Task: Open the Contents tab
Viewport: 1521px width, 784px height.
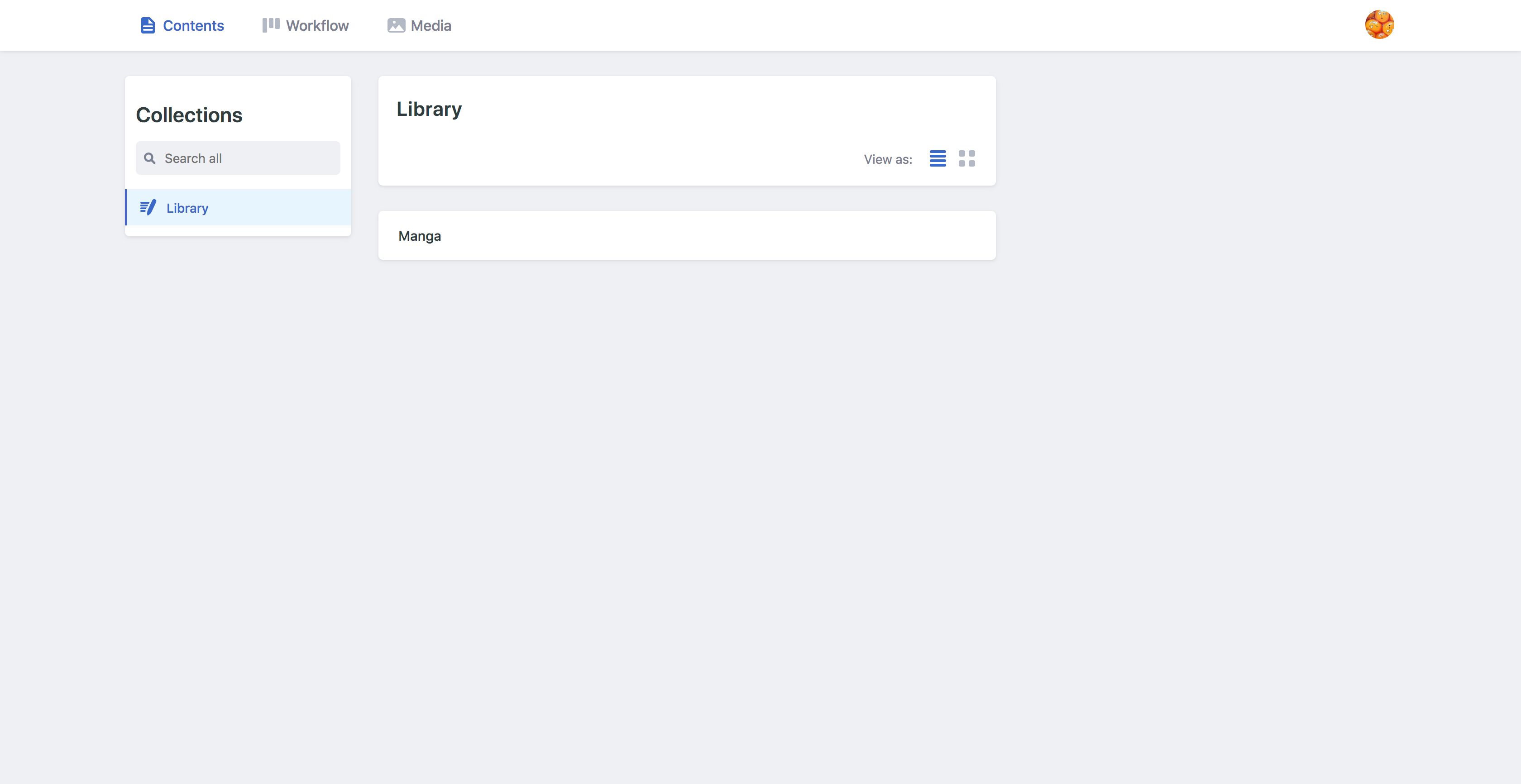Action: coord(182,25)
